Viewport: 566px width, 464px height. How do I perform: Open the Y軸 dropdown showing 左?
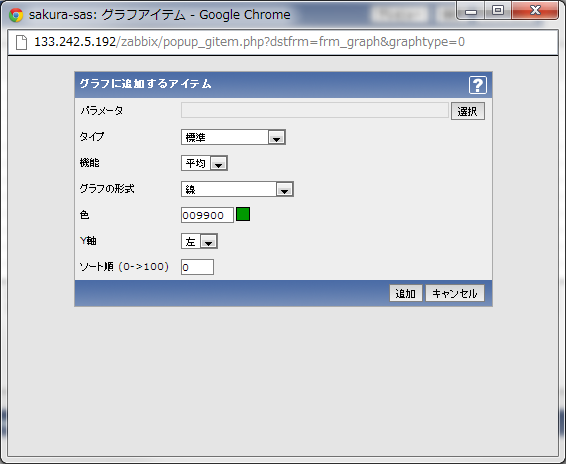pyautogui.click(x=199, y=241)
